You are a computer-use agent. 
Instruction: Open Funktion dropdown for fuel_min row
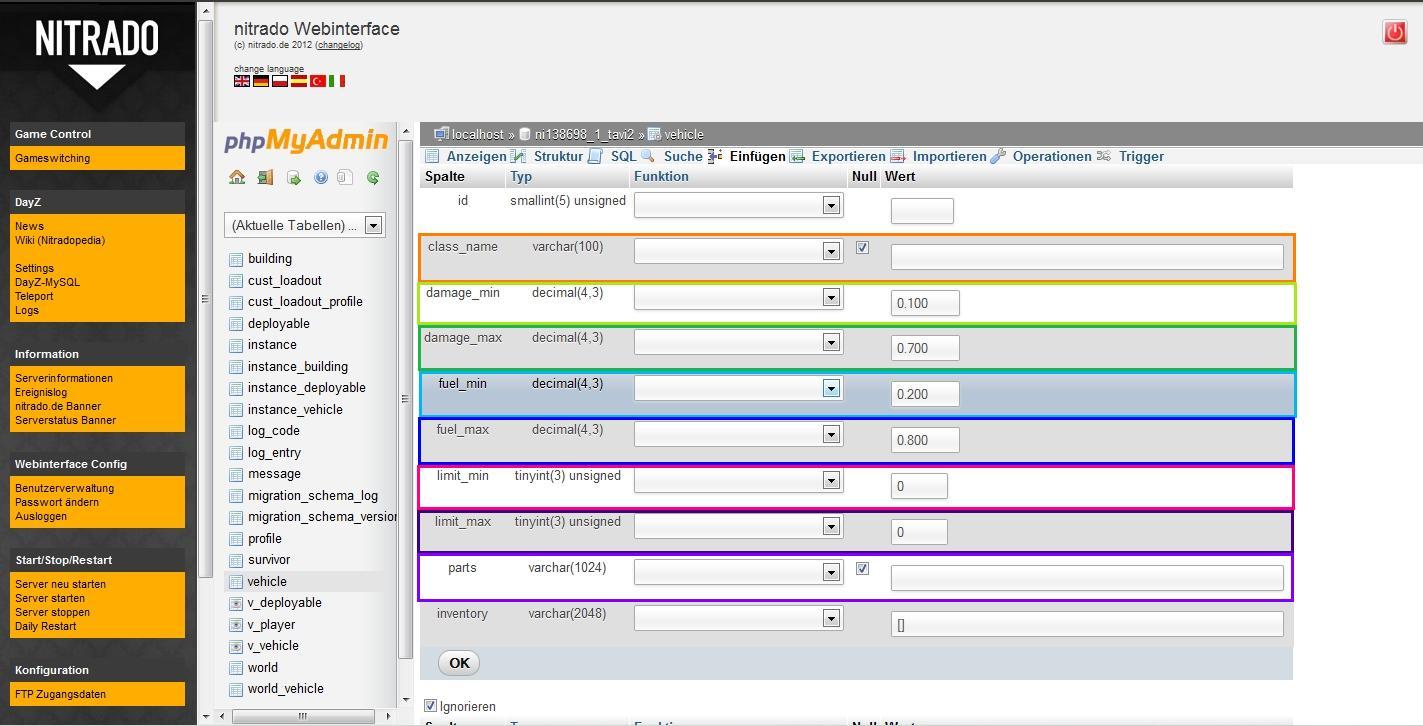pos(738,388)
